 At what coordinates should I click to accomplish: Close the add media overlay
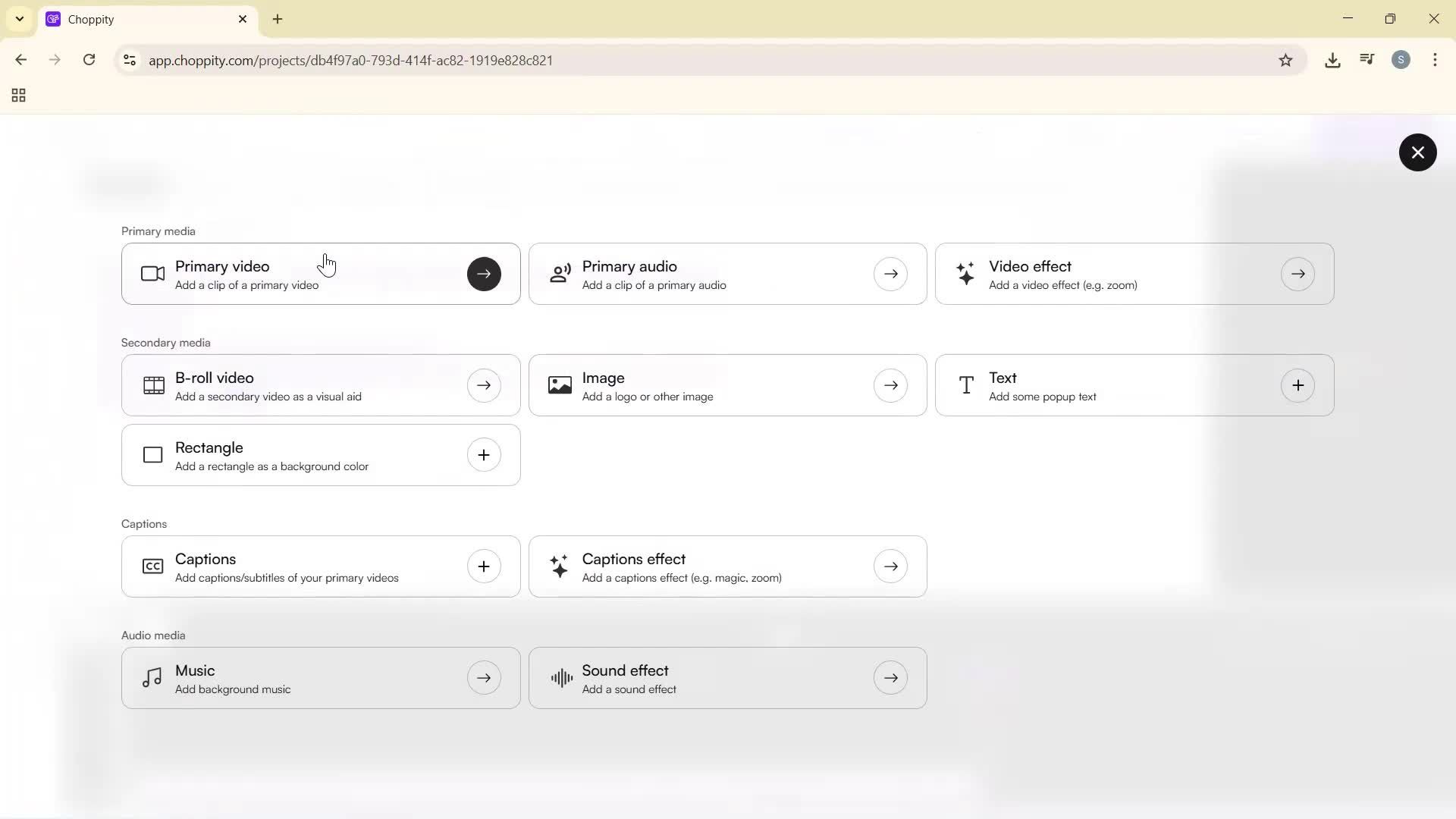click(1417, 152)
